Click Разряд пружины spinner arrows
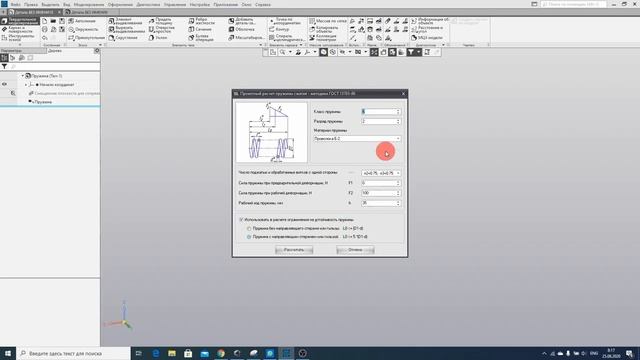 [x=398, y=121]
